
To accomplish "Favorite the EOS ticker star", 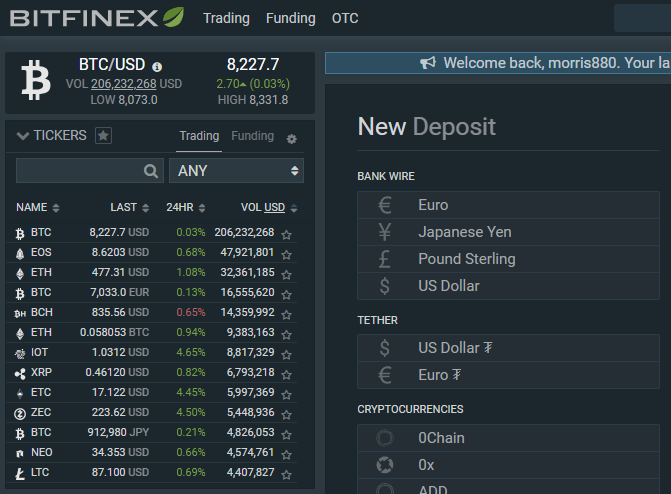I will (x=286, y=254).
